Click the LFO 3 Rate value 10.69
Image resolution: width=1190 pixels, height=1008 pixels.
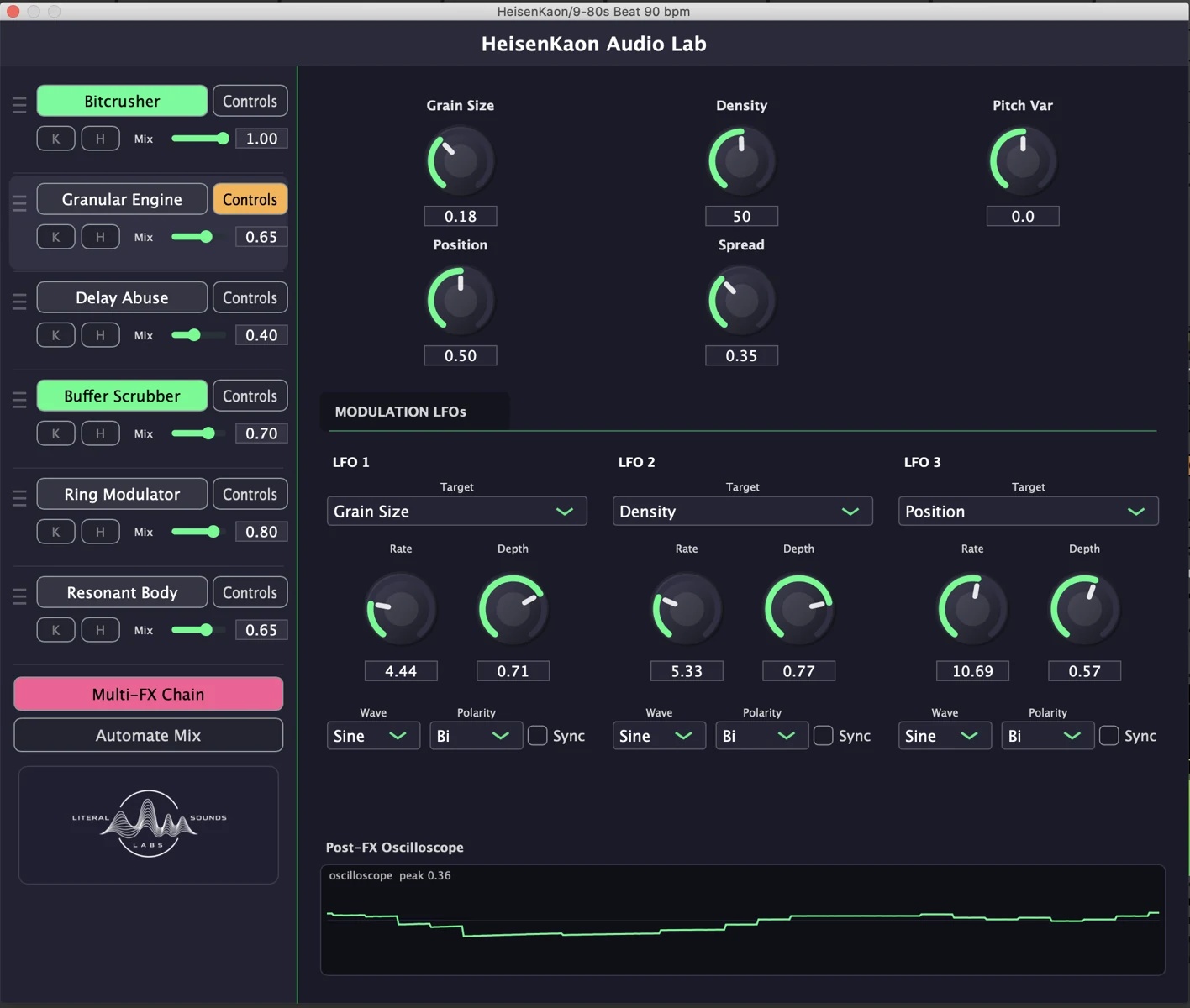[972, 671]
